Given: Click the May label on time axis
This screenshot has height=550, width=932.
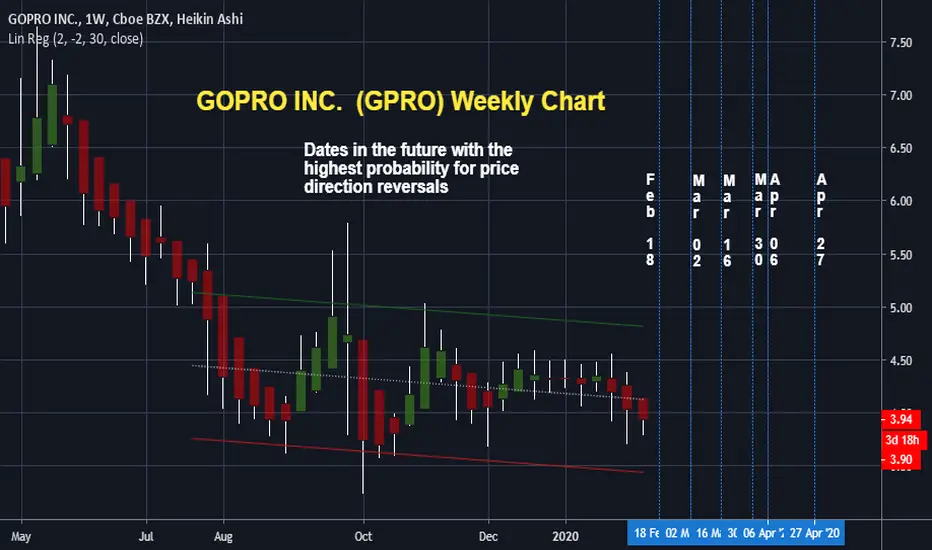Looking at the screenshot, I should tap(21, 536).
